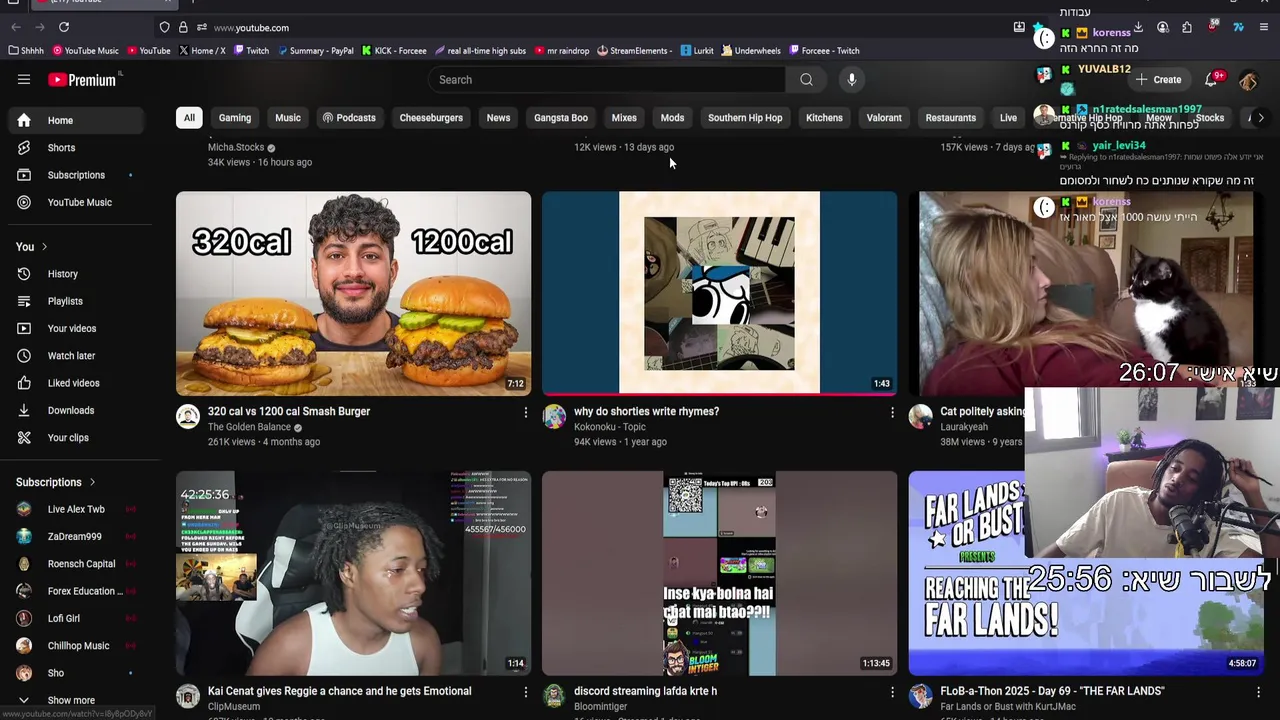Select the Cheeseburgers filter chip
1280x720 pixels.
(x=431, y=118)
